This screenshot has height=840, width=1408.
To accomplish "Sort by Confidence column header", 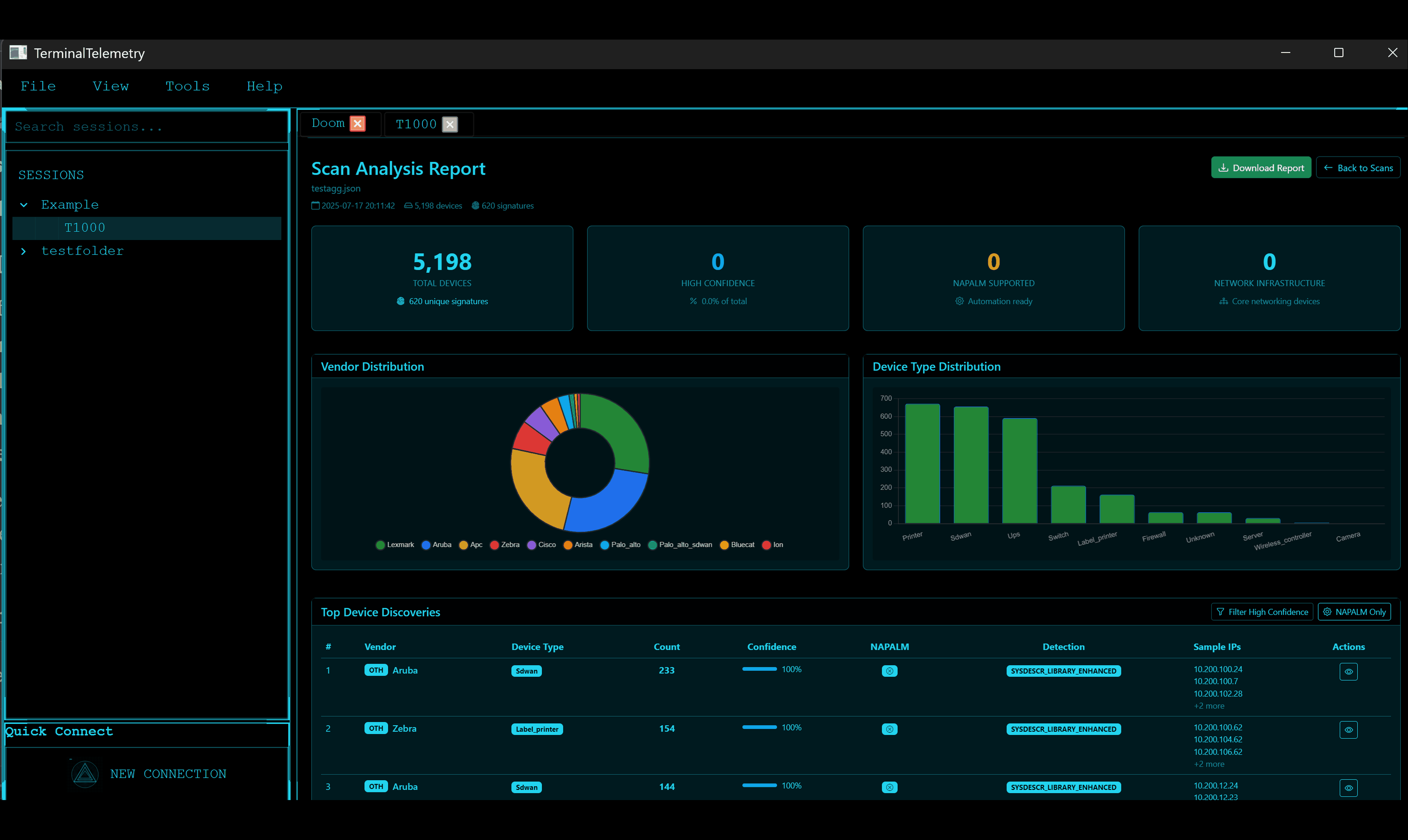I will (771, 647).
